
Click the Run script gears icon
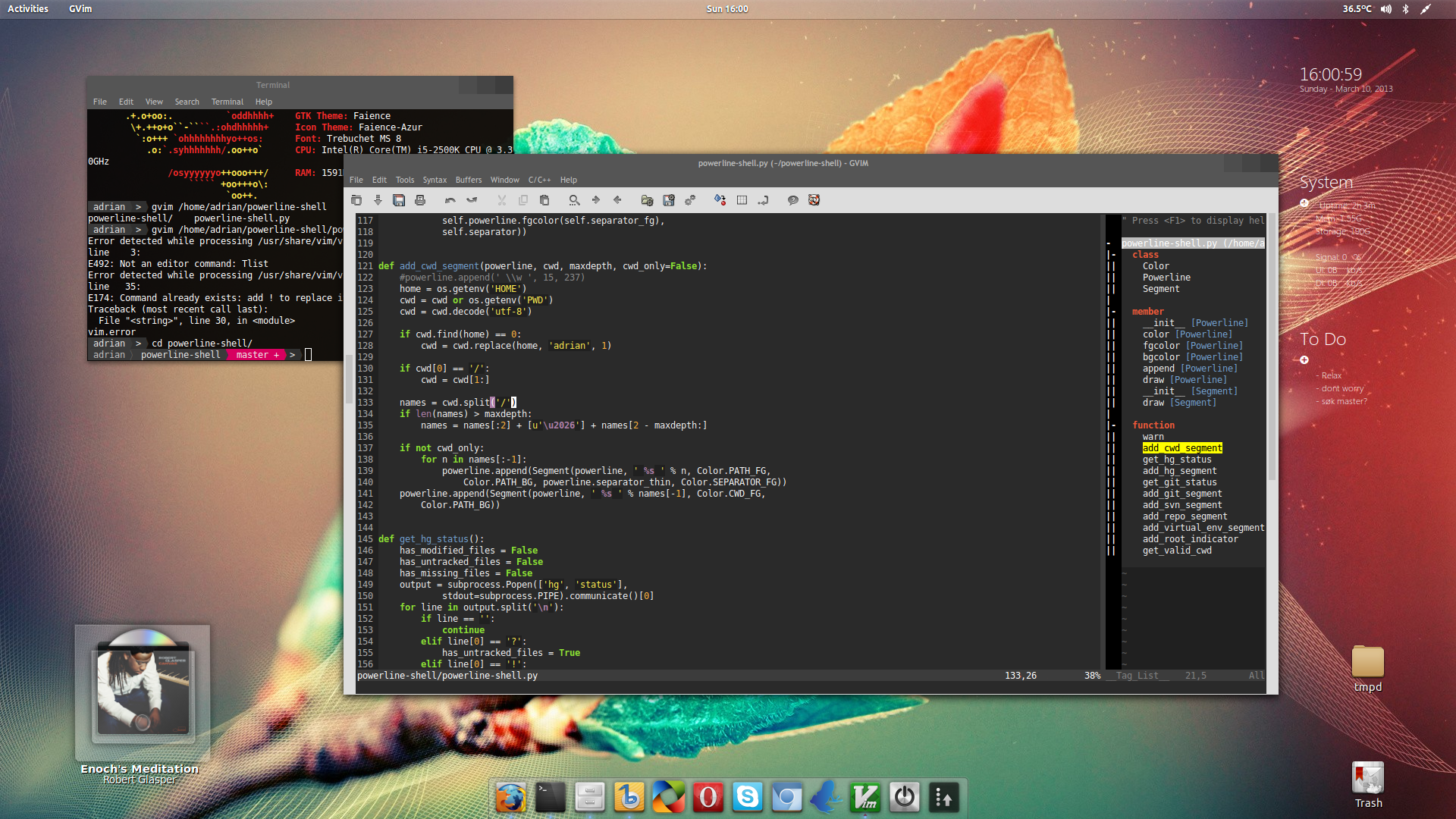tap(690, 200)
